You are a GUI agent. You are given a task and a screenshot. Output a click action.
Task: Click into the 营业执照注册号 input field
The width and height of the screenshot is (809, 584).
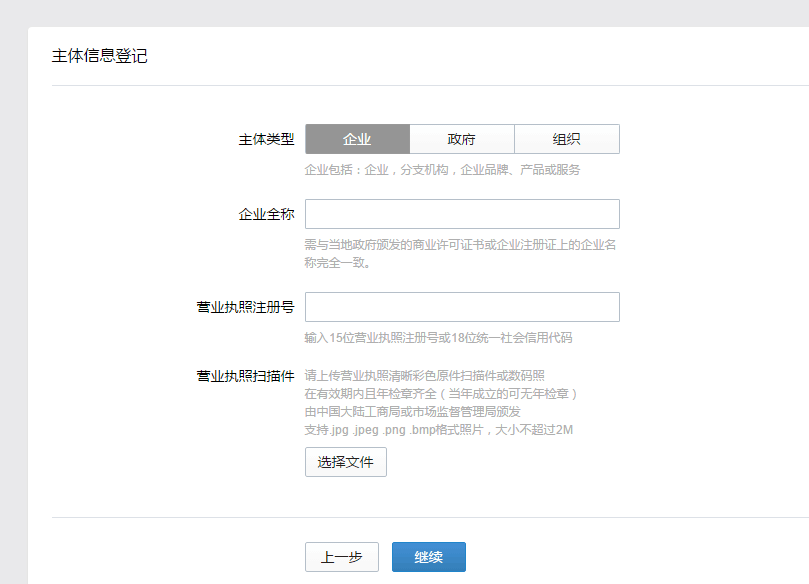click(x=462, y=307)
